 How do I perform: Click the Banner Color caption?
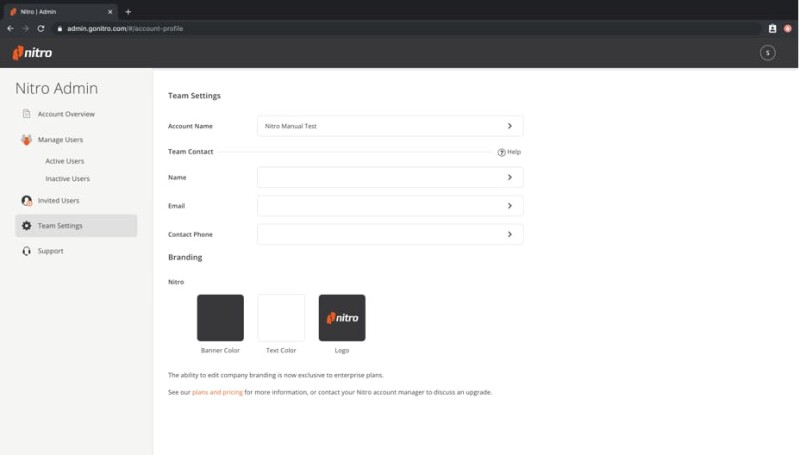[x=220, y=350]
